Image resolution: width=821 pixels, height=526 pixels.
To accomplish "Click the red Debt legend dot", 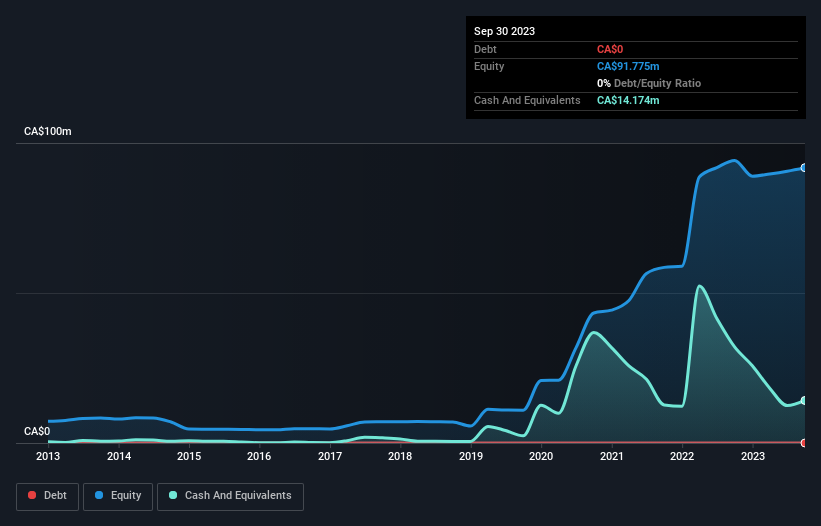I will pyautogui.click(x=32, y=495).
